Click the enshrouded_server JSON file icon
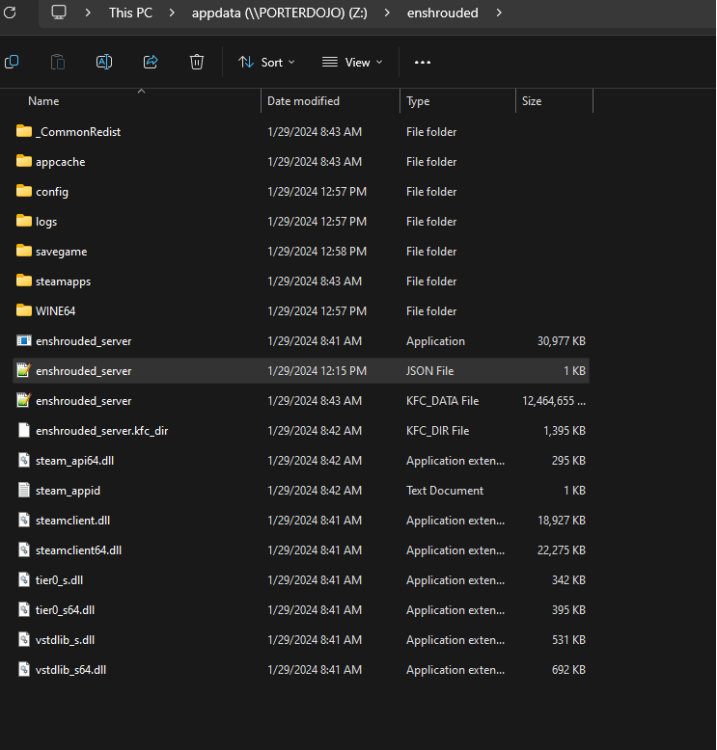 (24, 370)
